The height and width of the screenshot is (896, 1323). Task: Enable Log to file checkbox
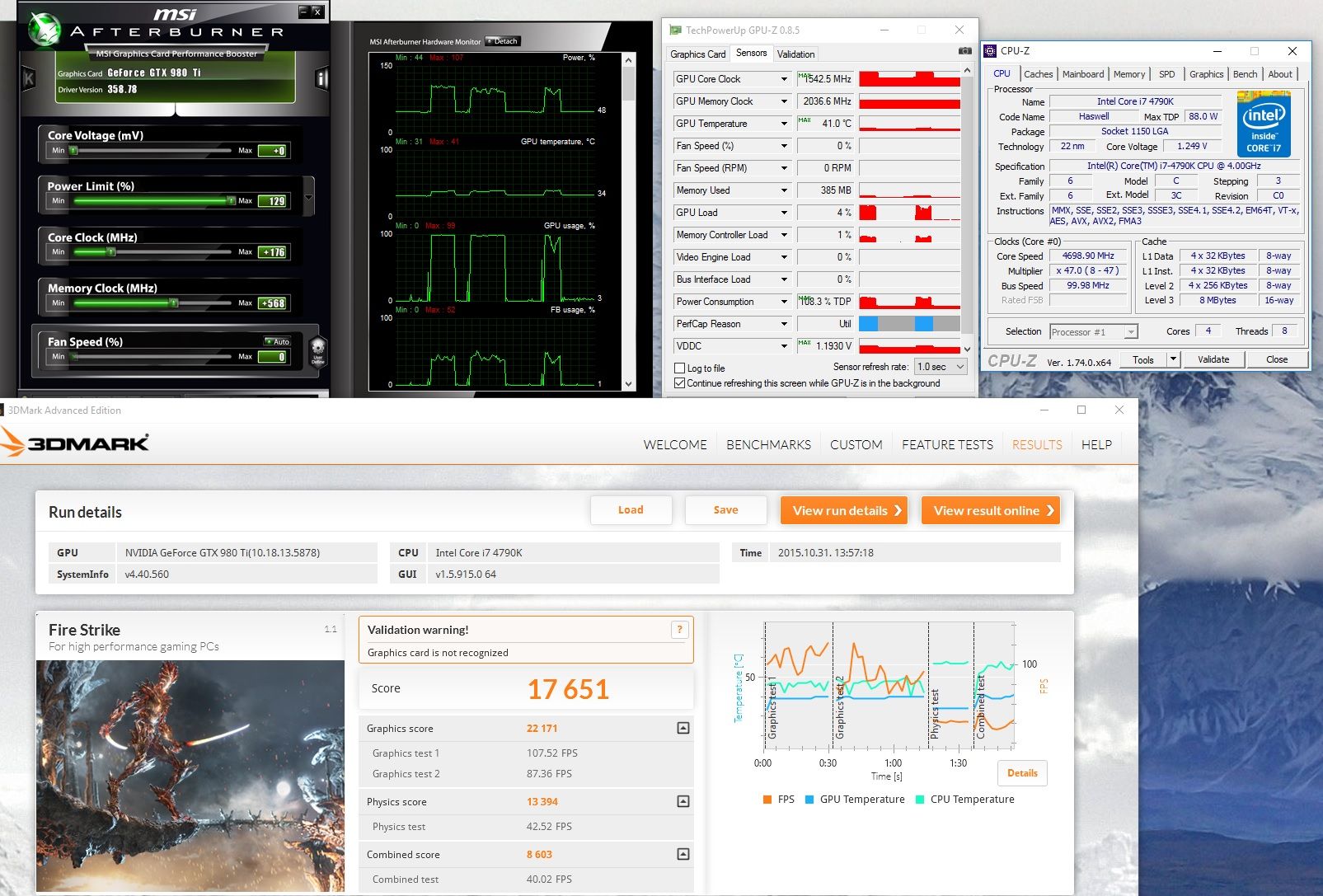[x=680, y=368]
